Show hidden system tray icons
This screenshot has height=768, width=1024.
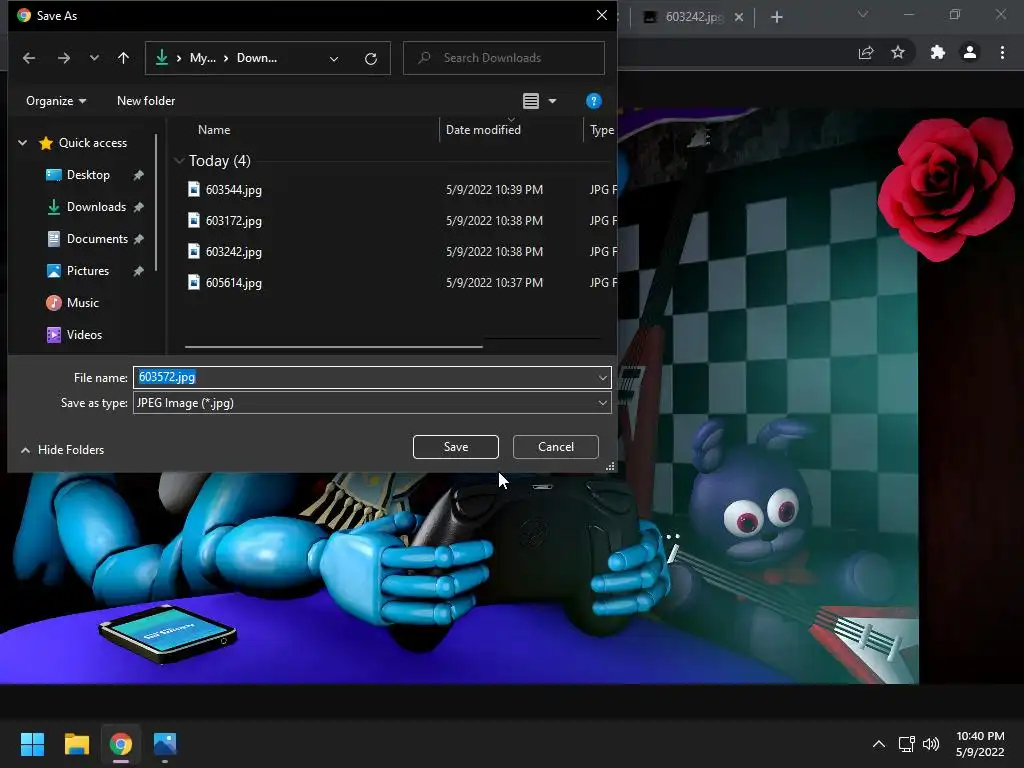pyautogui.click(x=879, y=744)
